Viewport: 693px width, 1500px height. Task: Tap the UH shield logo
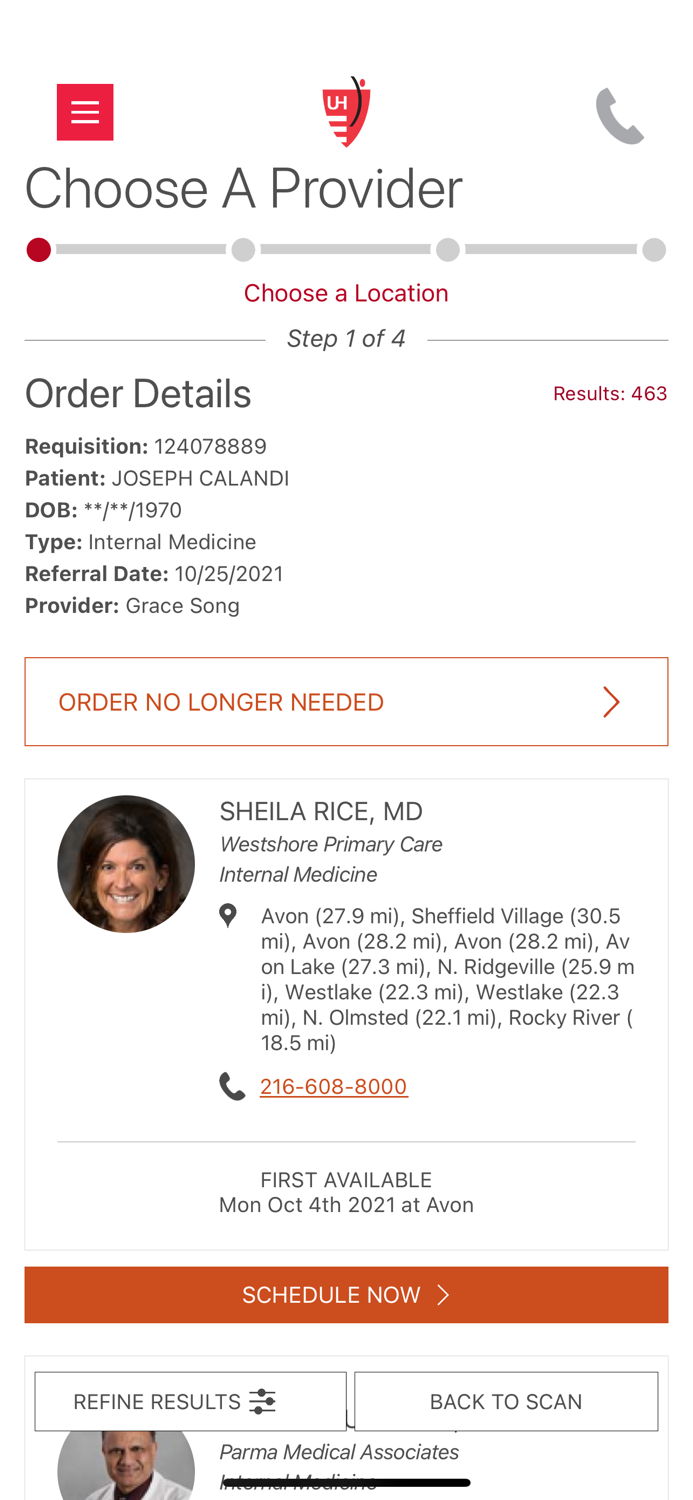tap(346, 112)
